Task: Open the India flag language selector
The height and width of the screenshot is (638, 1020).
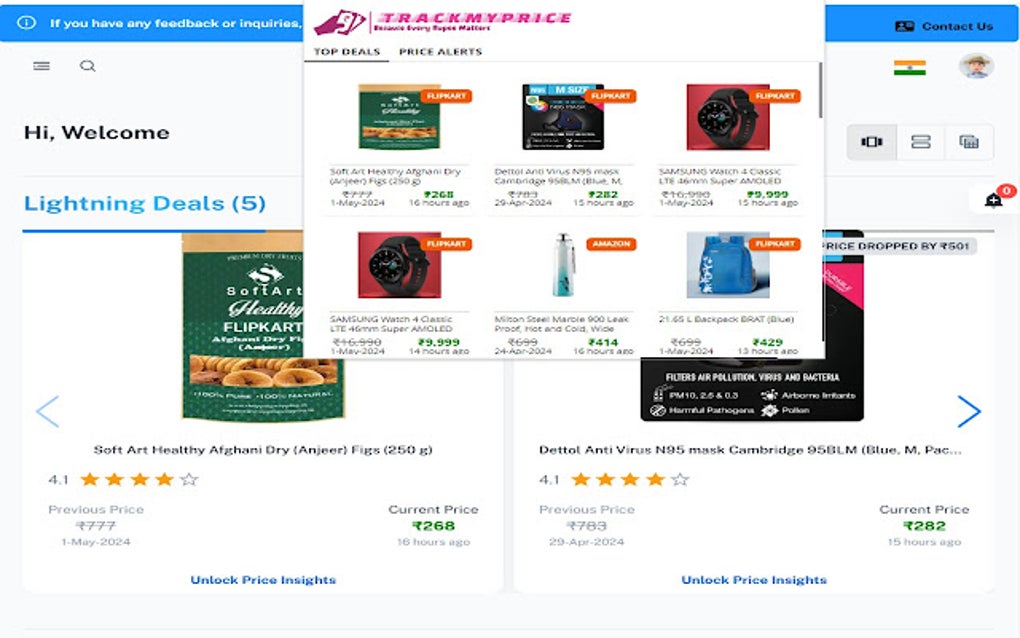Action: click(x=909, y=67)
